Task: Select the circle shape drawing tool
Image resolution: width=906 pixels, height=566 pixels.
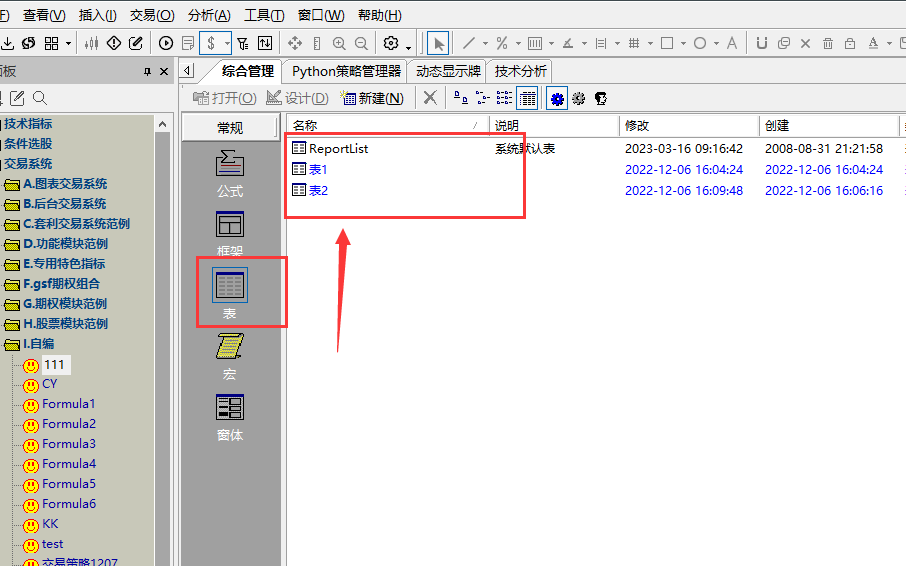Action: click(x=700, y=43)
